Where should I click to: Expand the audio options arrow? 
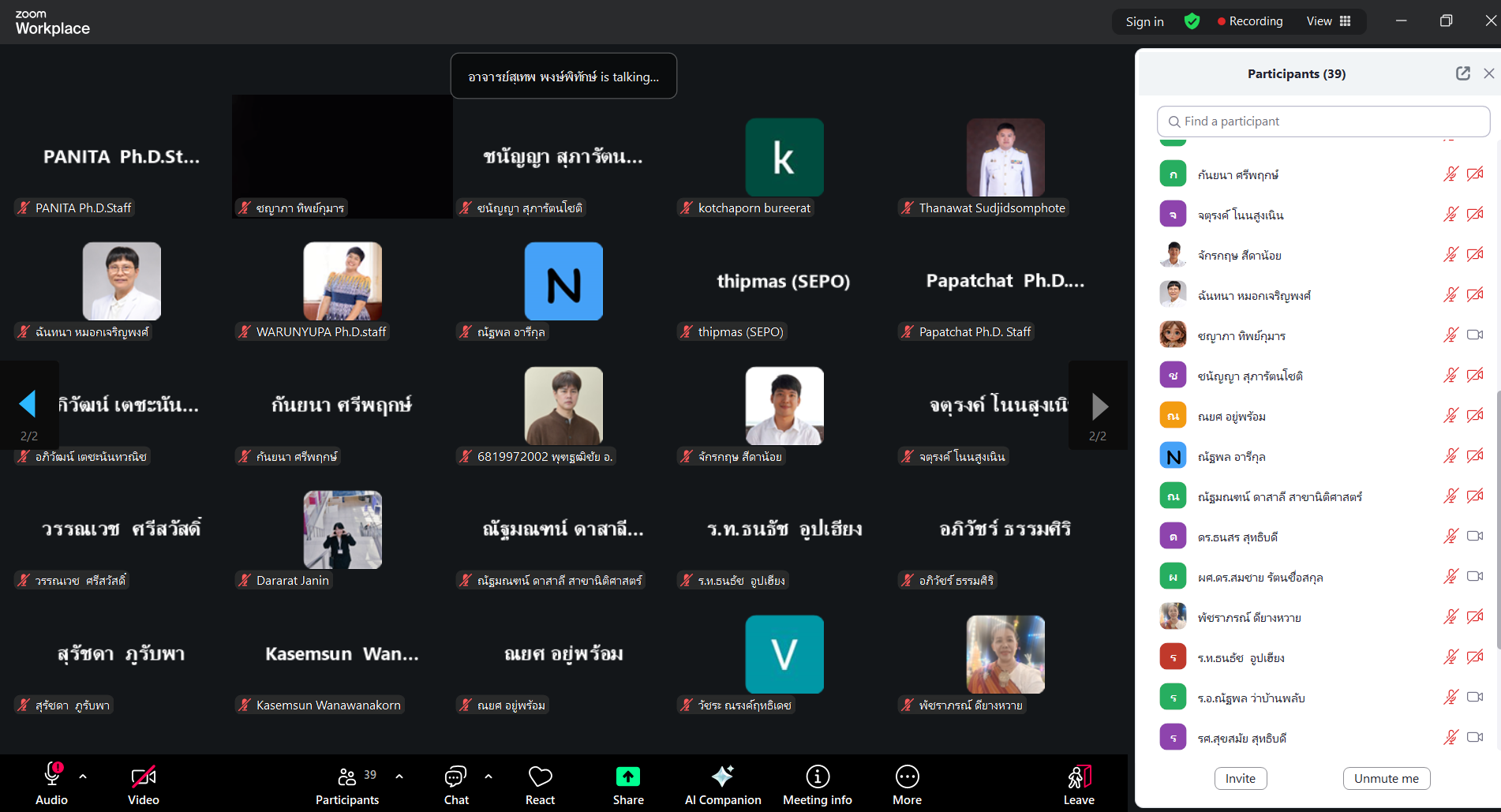[83, 776]
